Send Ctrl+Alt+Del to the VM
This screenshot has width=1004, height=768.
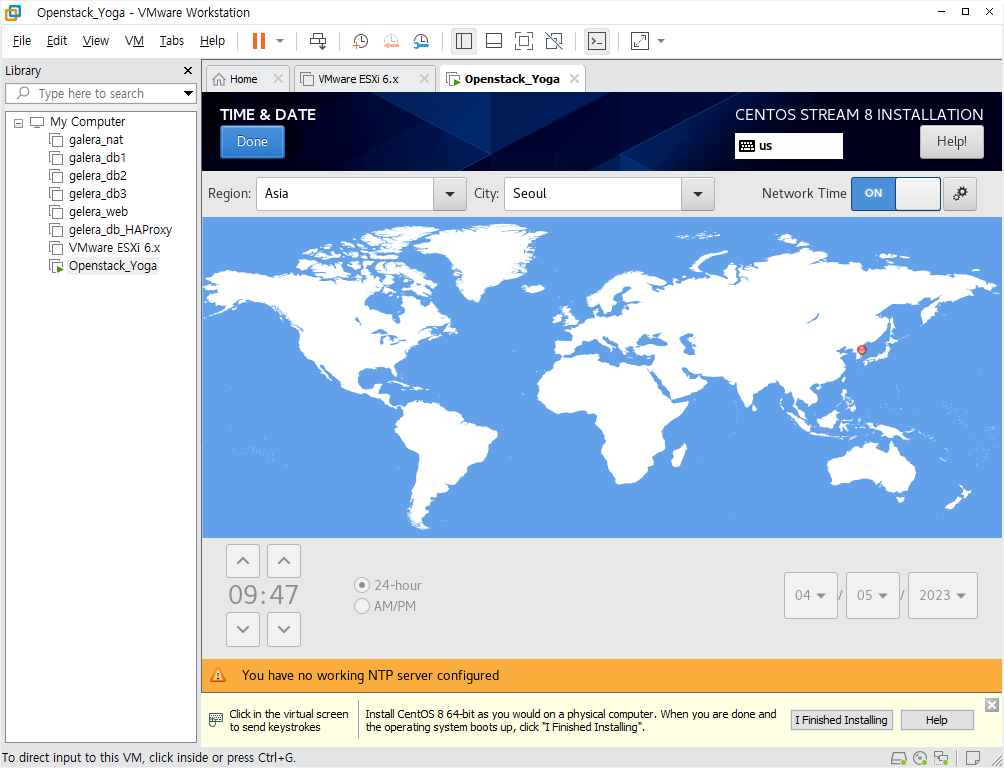pyautogui.click(x=318, y=41)
